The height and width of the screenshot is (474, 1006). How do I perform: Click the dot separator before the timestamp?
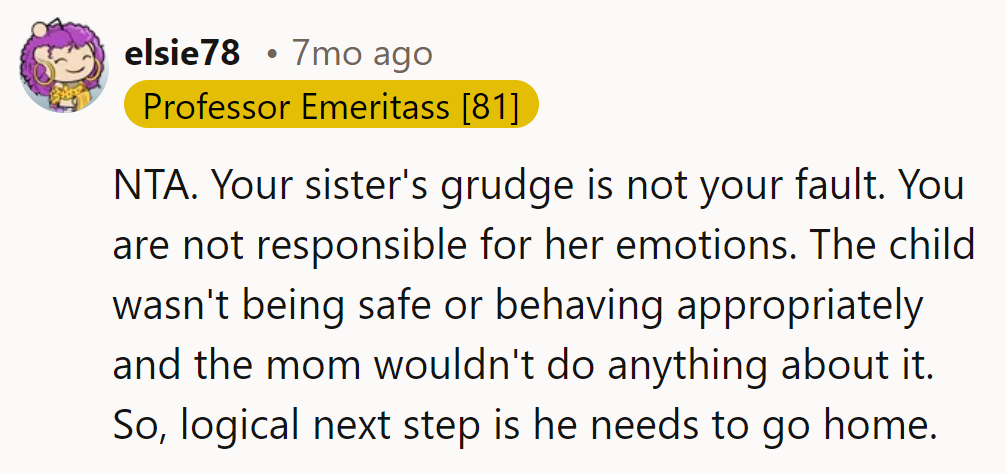click(271, 54)
